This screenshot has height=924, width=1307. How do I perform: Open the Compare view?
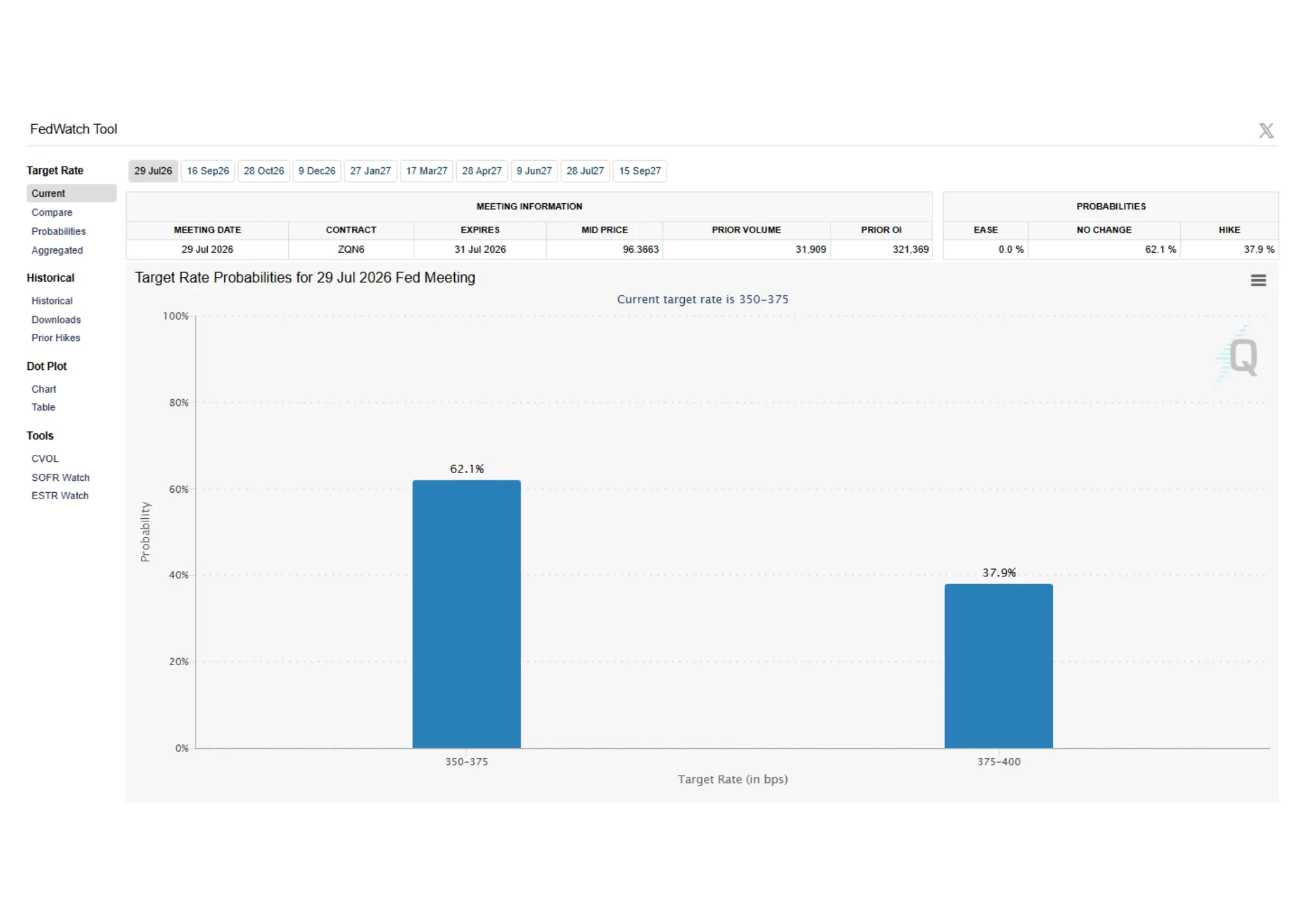52,212
